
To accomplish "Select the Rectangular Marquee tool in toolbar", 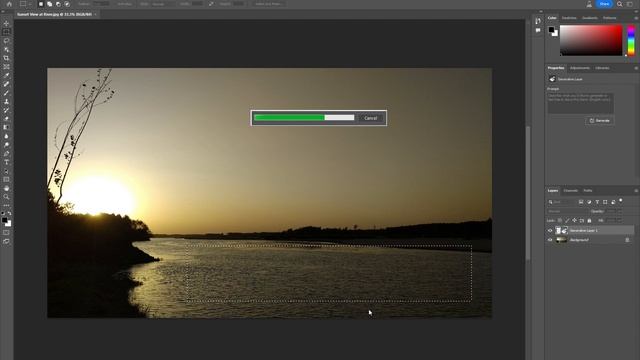I will coord(6,32).
